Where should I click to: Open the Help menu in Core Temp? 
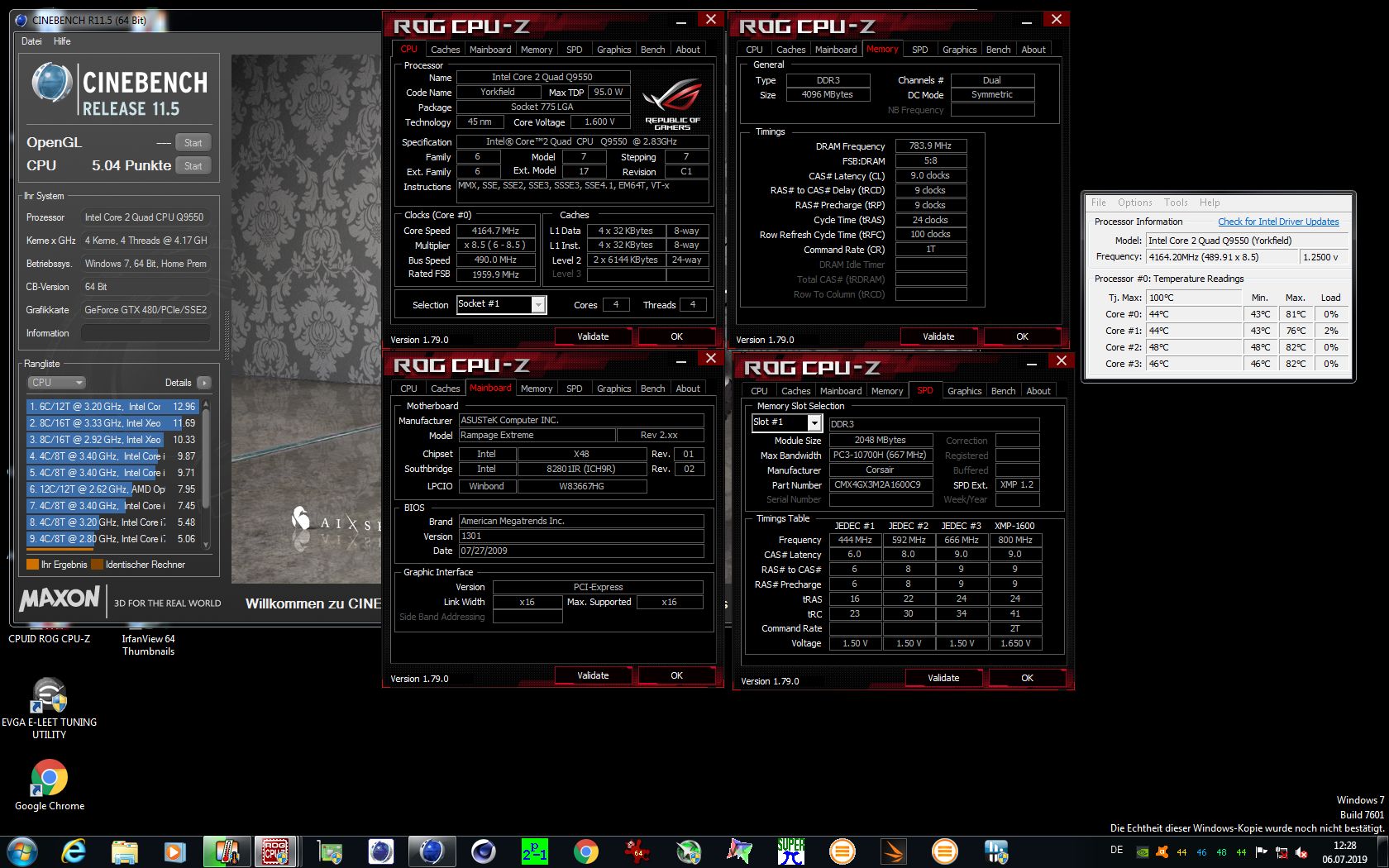(x=1210, y=203)
